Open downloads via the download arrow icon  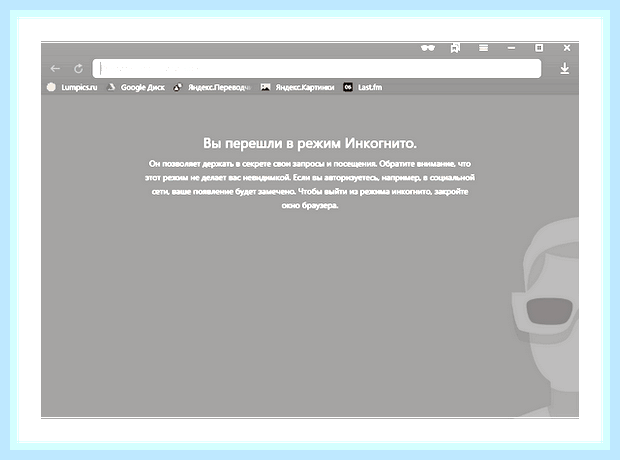565,68
